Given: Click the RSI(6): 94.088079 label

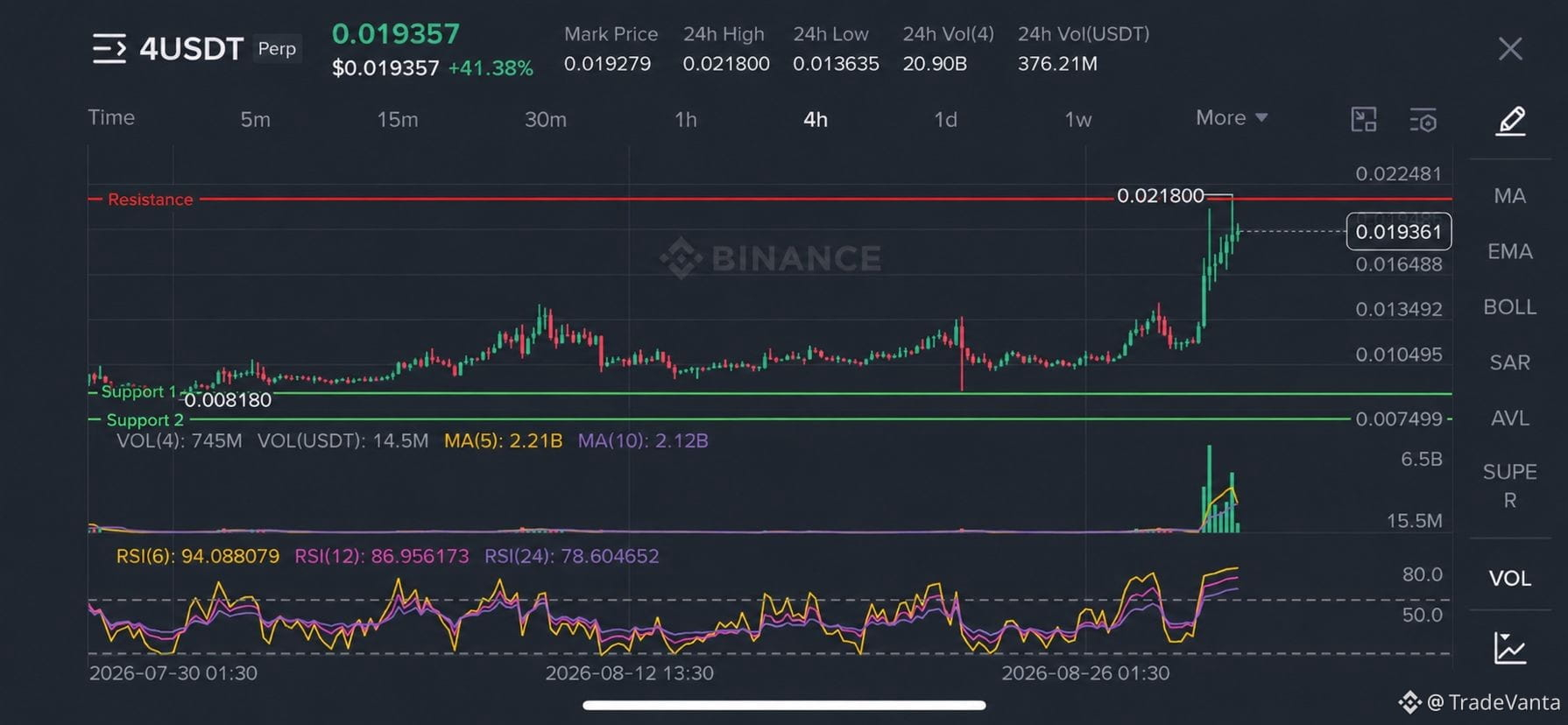Looking at the screenshot, I should 198,556.
